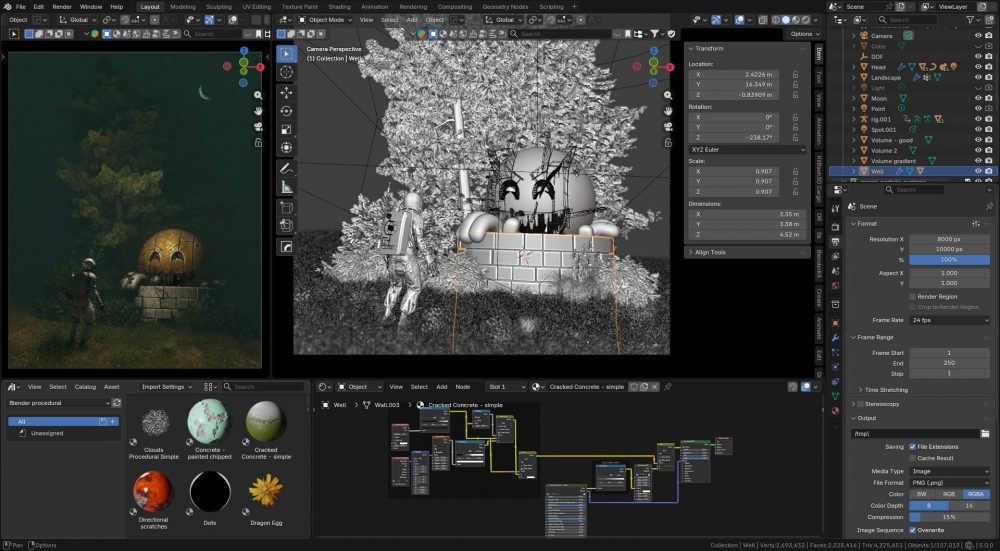Open the viewport Options button

[x=802, y=34]
